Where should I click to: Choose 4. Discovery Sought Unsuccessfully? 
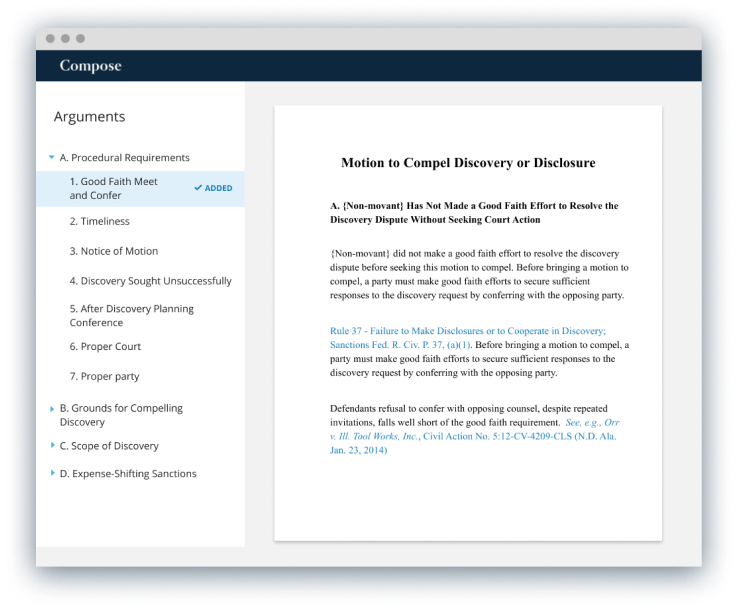(x=150, y=281)
